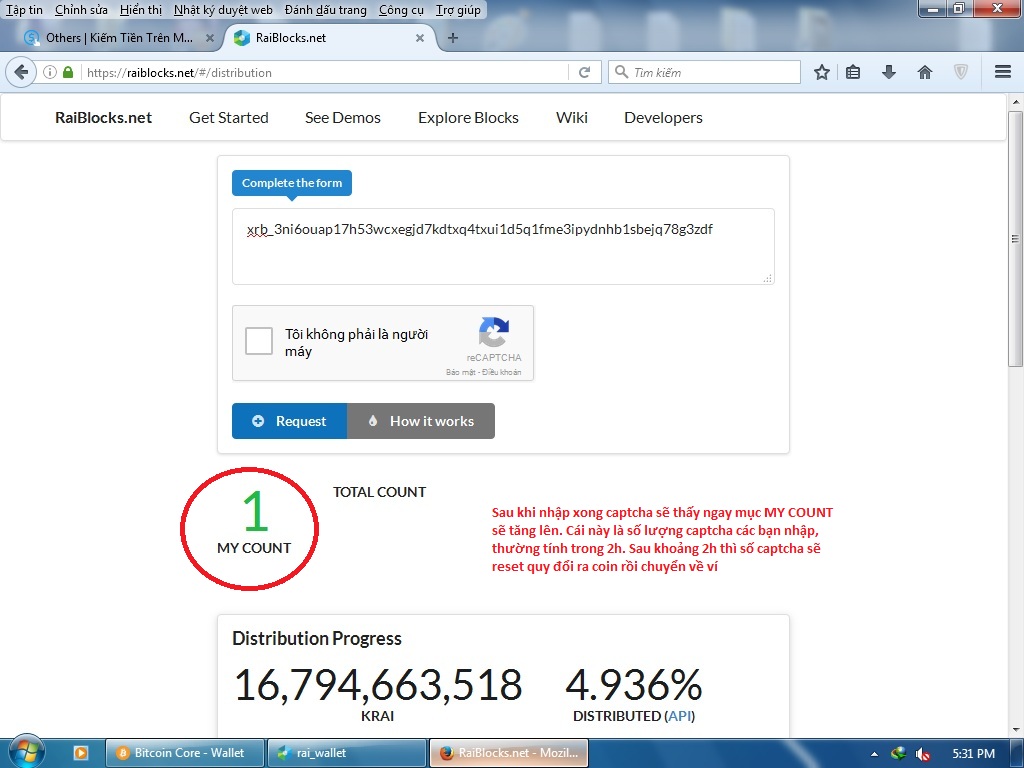The height and width of the screenshot is (768, 1024).
Task: Switch to Others Kiếm Tiền Trên M... tab
Action: pyautogui.click(x=118, y=38)
